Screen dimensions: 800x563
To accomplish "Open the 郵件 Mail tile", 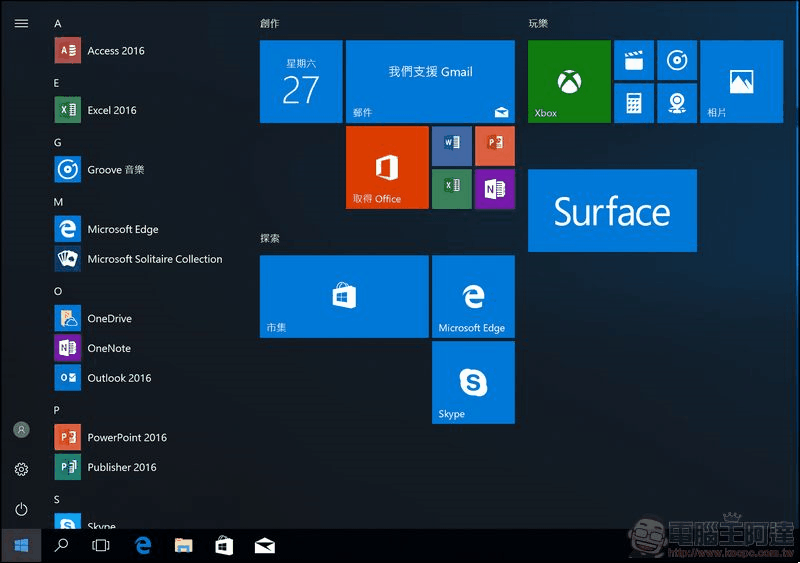I will point(430,82).
